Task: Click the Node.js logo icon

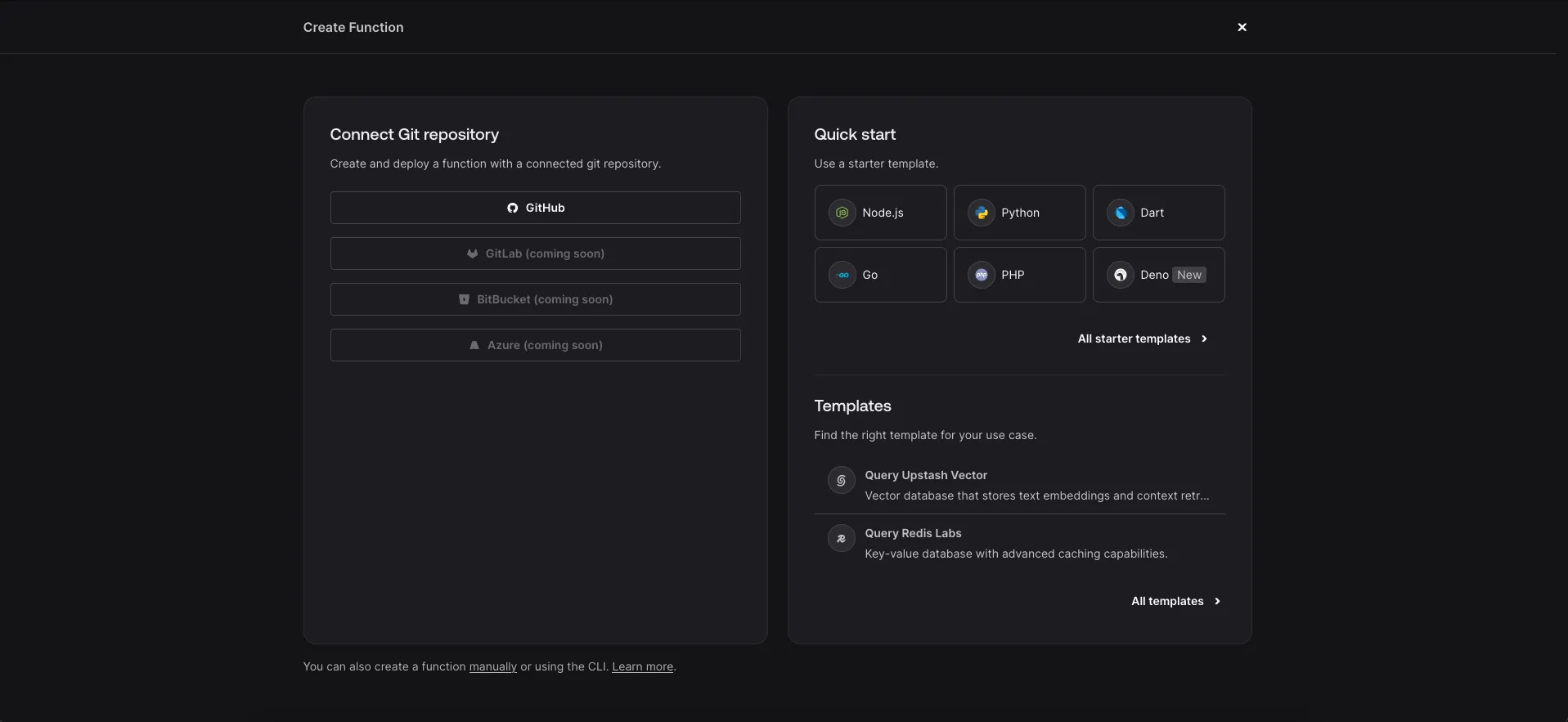Action: pos(842,213)
